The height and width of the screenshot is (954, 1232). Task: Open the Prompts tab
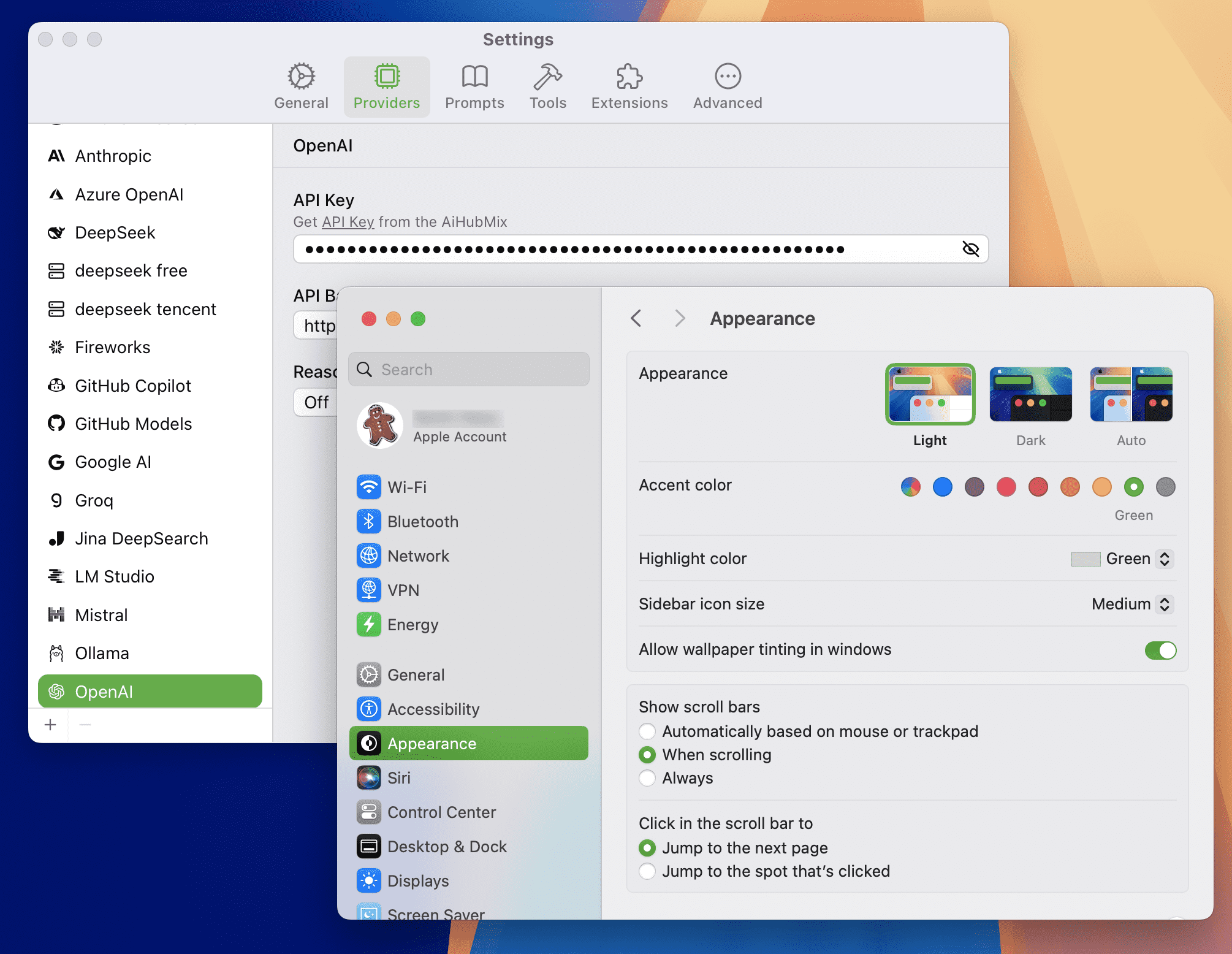tap(474, 87)
